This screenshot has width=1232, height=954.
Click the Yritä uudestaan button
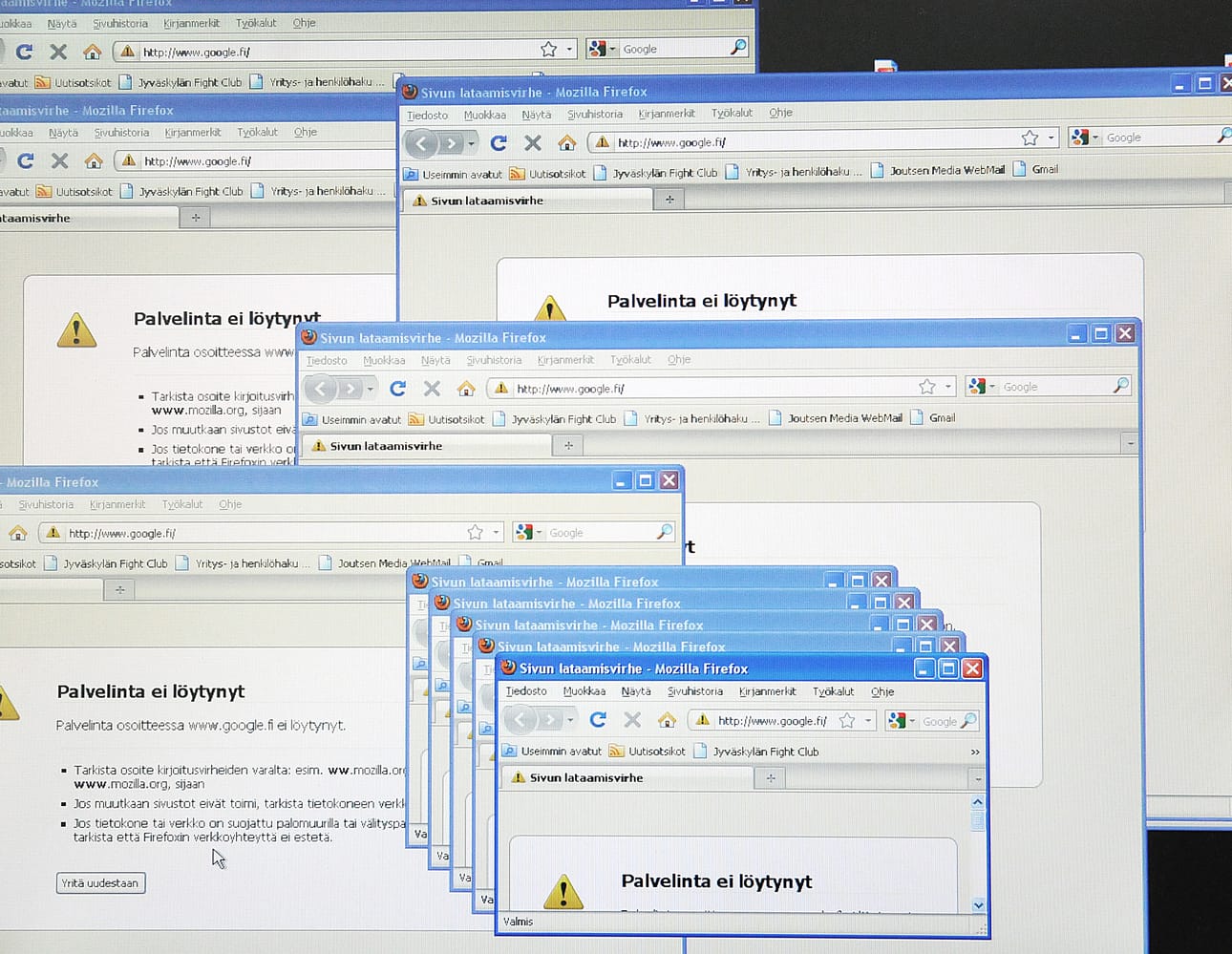coord(100,883)
